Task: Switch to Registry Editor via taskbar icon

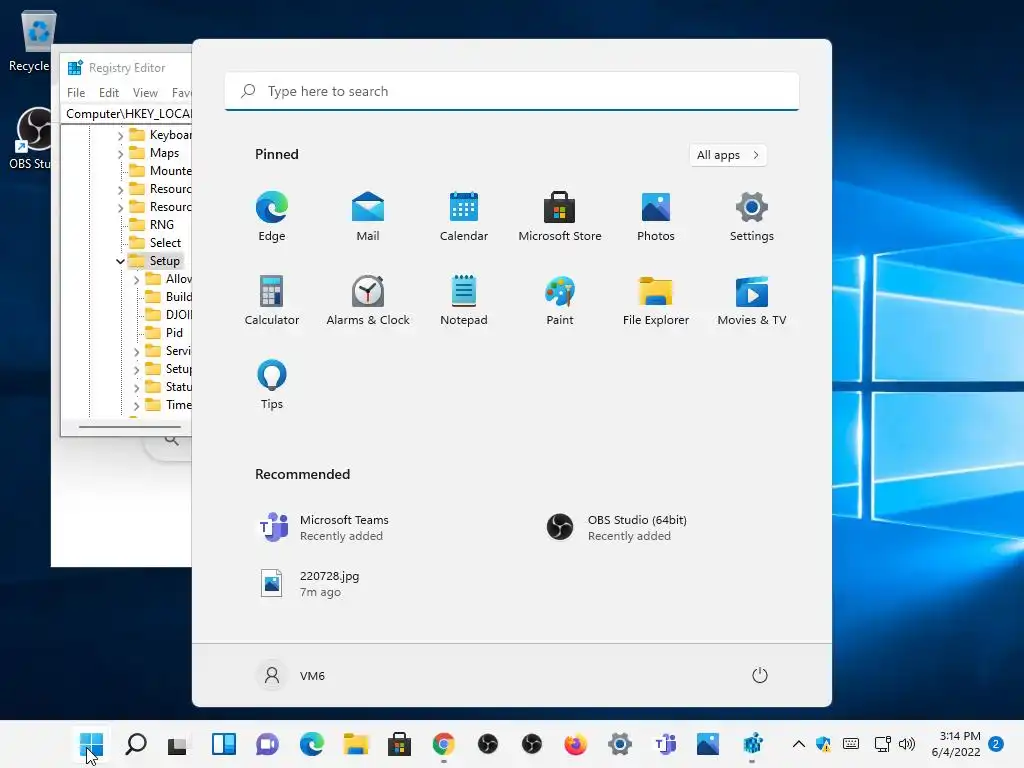Action: [x=752, y=744]
